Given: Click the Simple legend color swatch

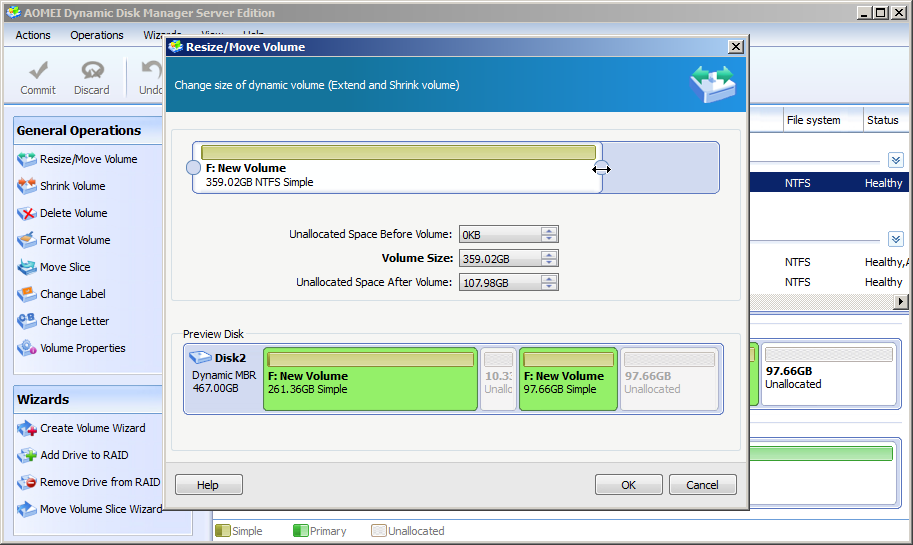Looking at the screenshot, I should click(x=222, y=530).
